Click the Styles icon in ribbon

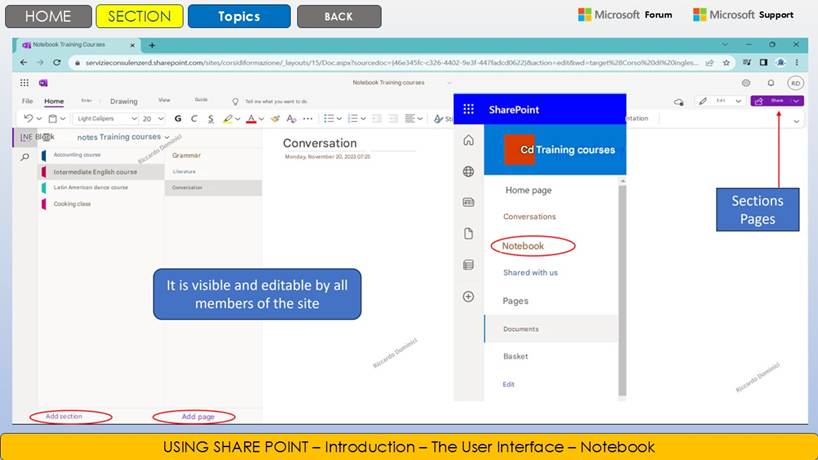pos(439,119)
